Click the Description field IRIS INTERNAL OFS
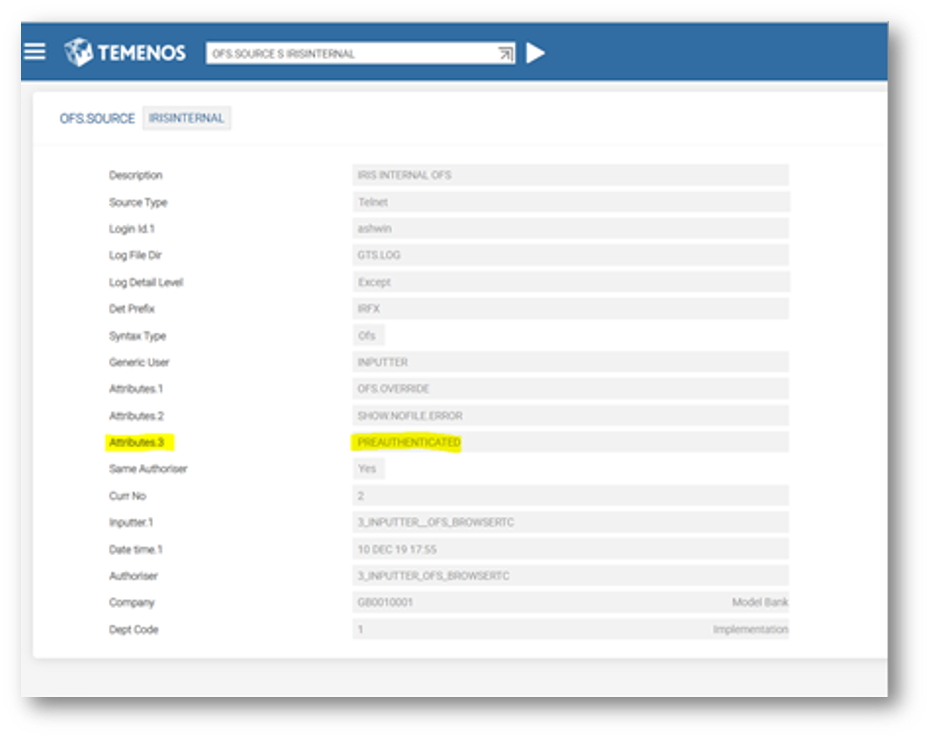931x739 pixels. 570,175
